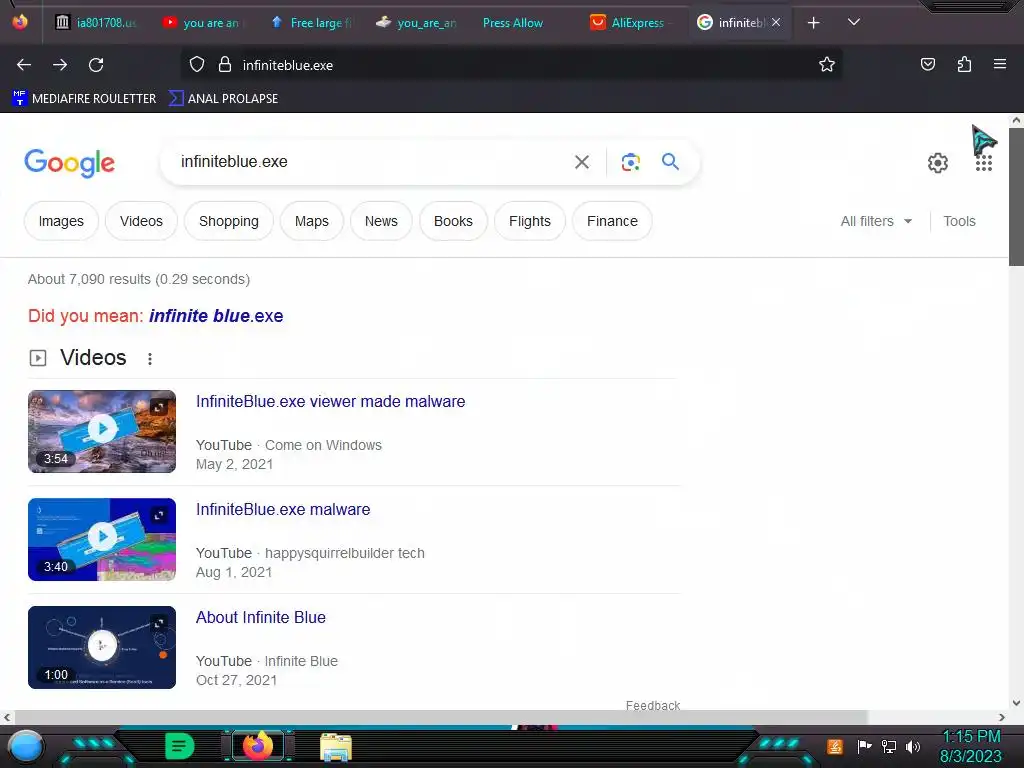Filter results by News
1024x768 pixels.
pos(381,221)
